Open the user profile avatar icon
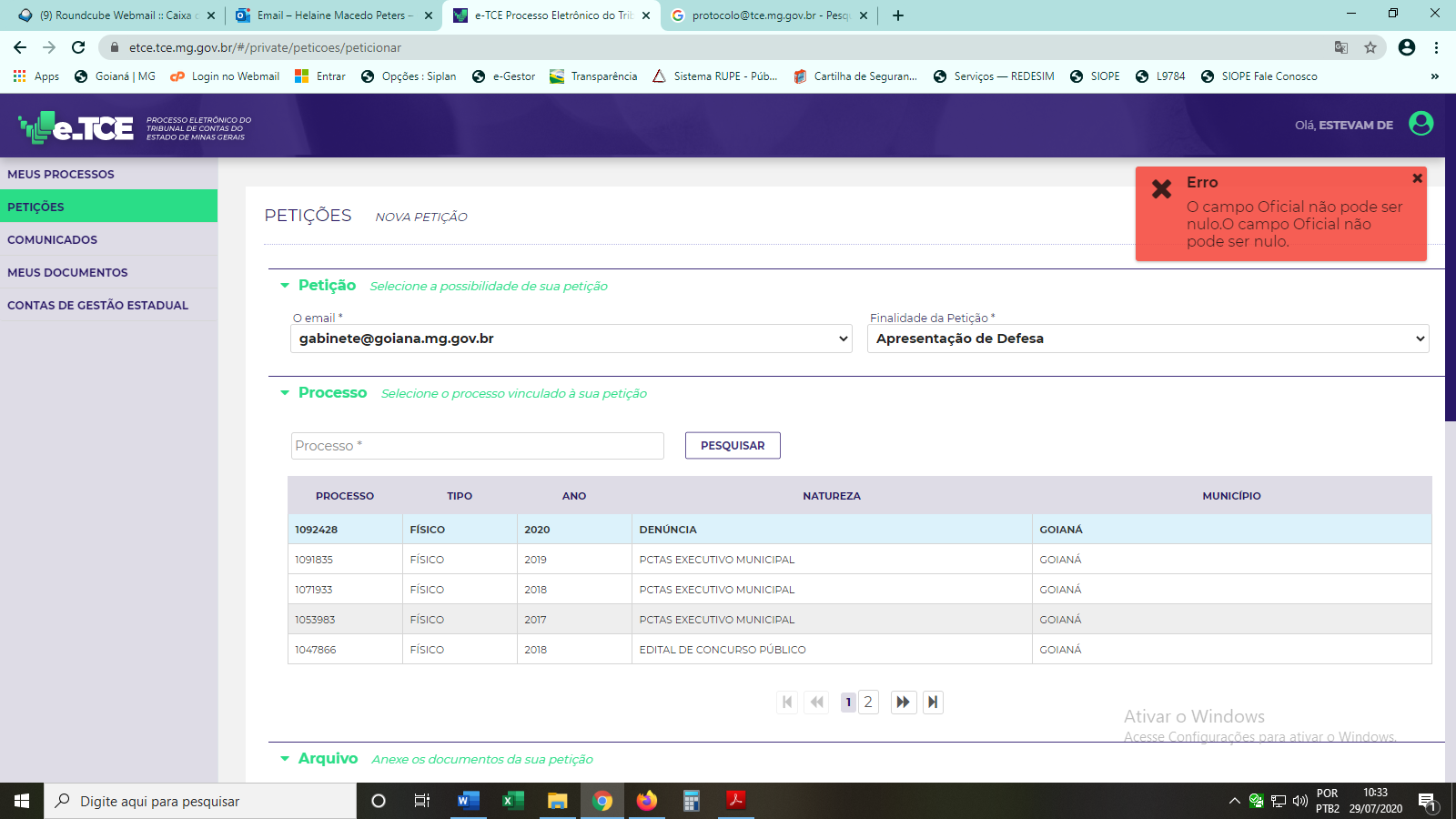Screen dimensions: 1456x819 [x=1421, y=124]
